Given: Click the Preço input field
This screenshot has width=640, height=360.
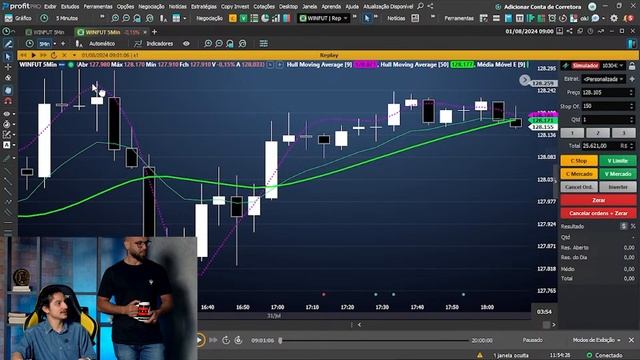Looking at the screenshot, I should point(607,93).
